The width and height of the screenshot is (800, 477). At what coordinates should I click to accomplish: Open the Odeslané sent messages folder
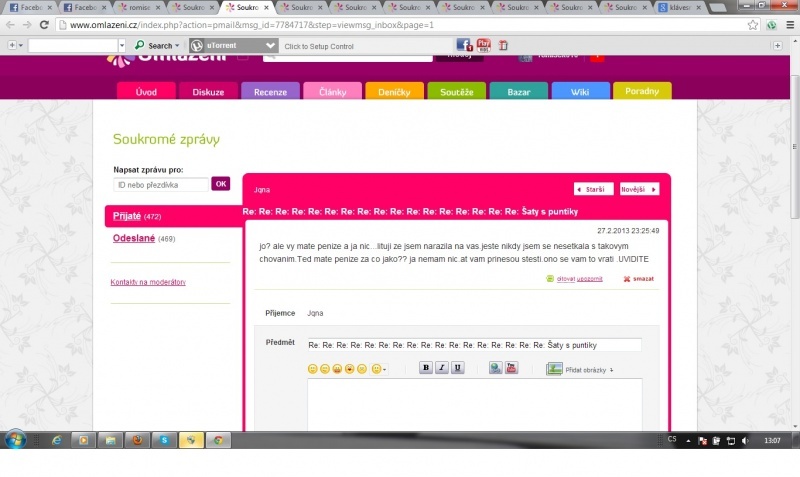134,238
